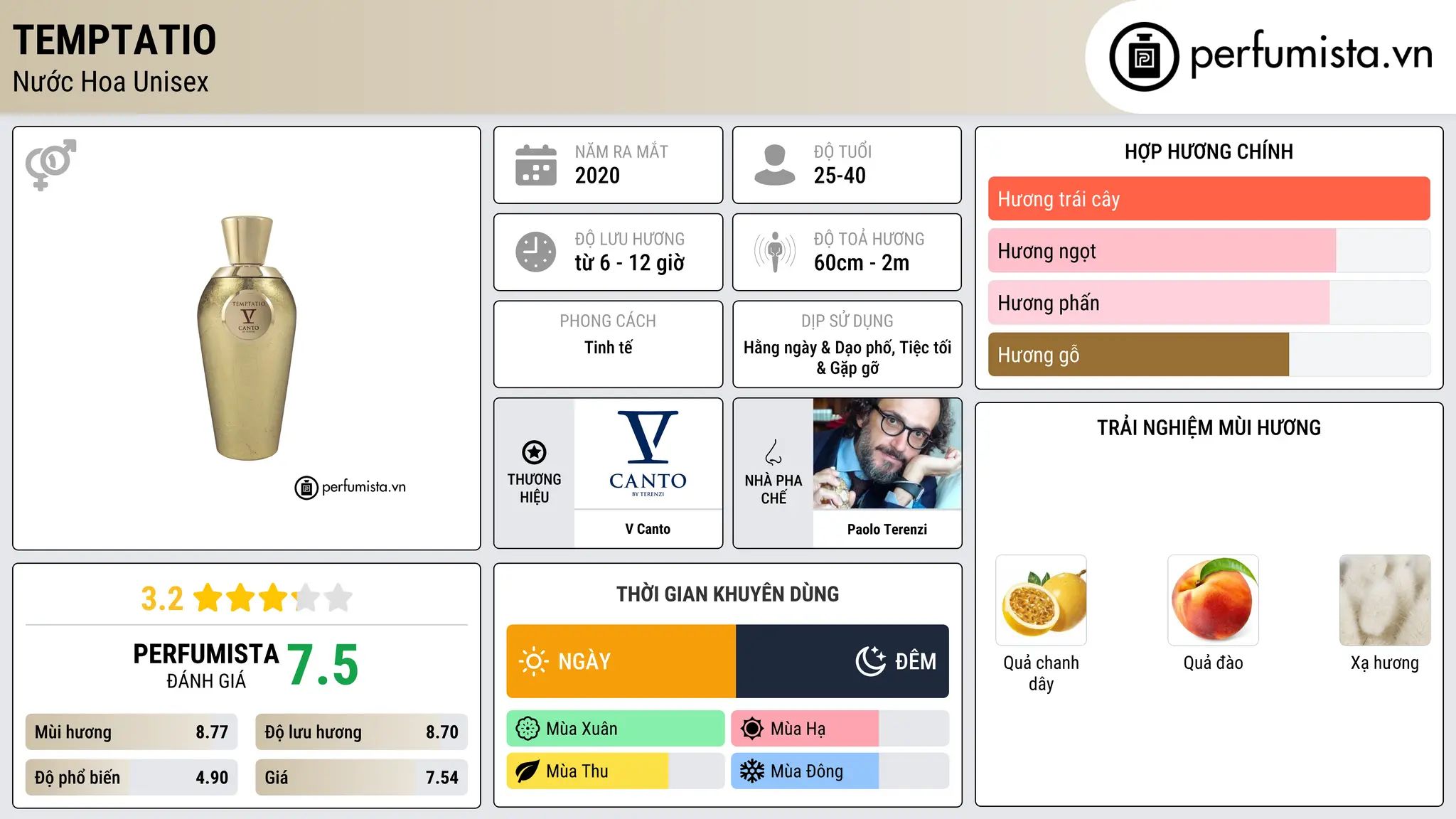Select the Mùi hương 8.77 score bar
The image size is (1456, 819).
pyautogui.click(x=132, y=732)
